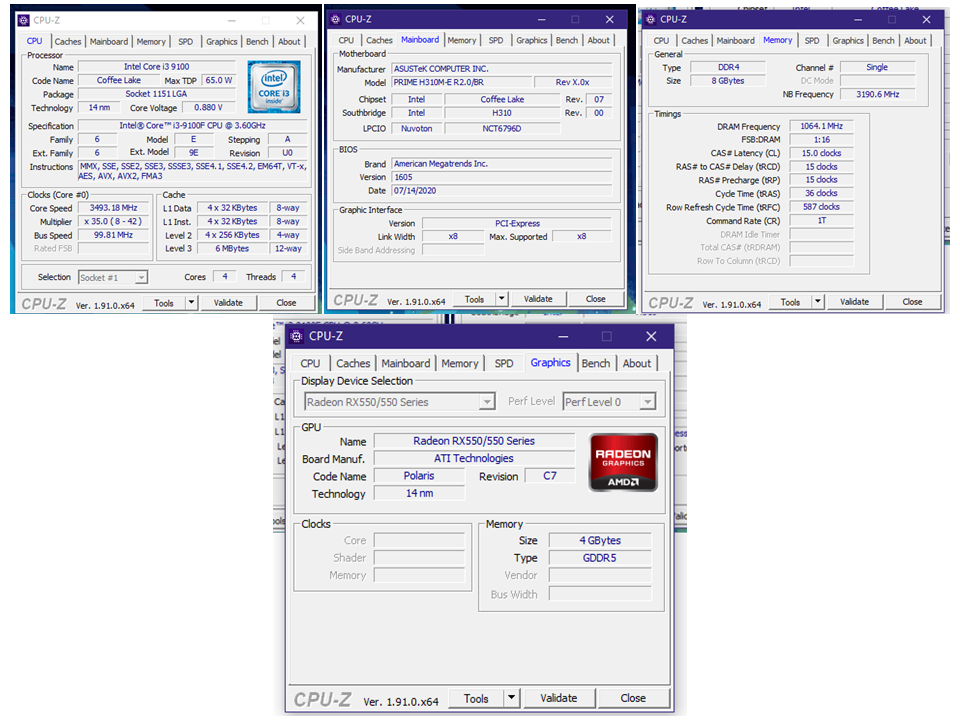Open the Caches tab in the Graphics window
The height and width of the screenshot is (720, 960).
pos(353,363)
